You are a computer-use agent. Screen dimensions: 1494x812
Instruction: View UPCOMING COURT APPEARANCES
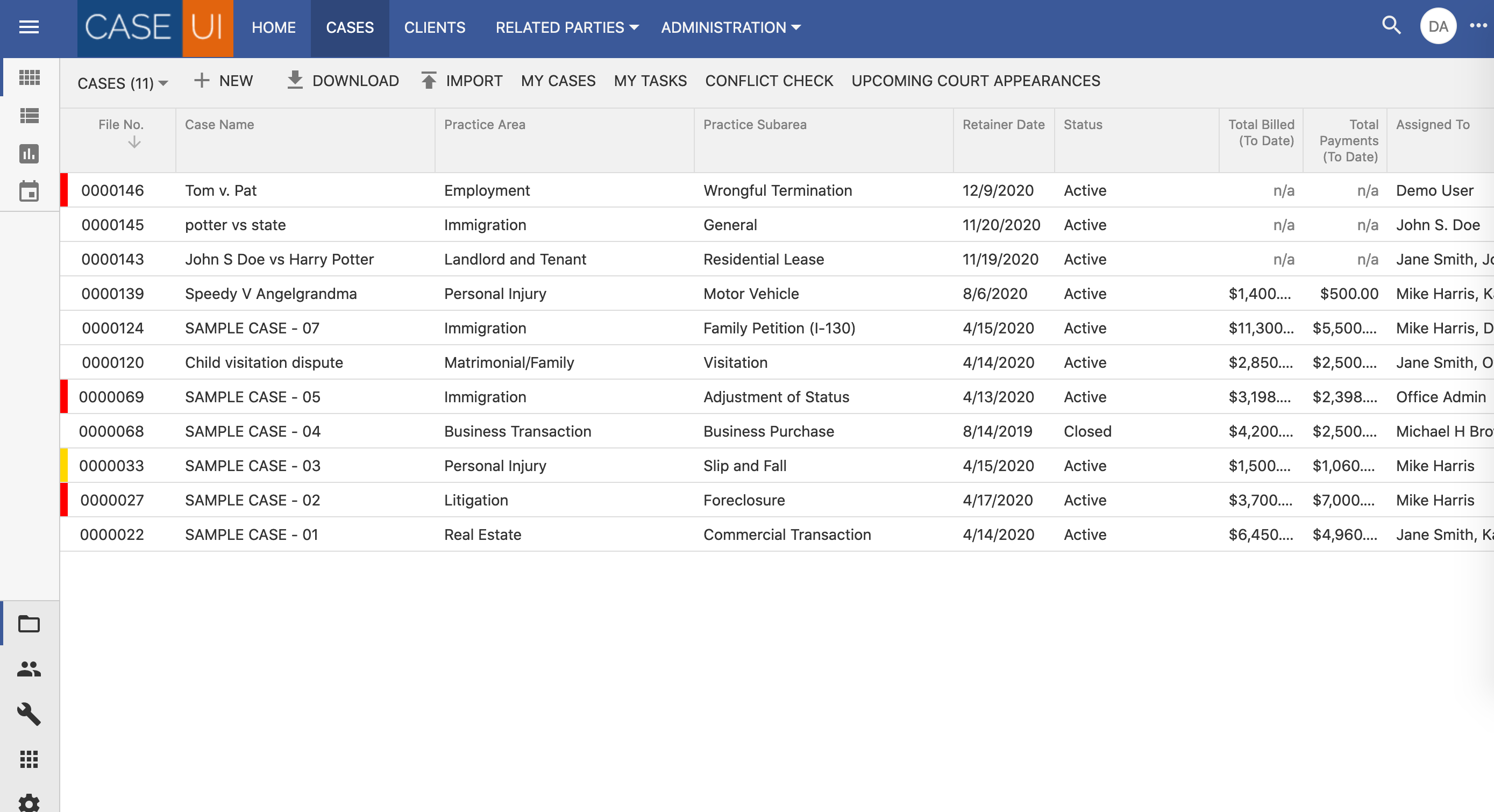point(976,81)
